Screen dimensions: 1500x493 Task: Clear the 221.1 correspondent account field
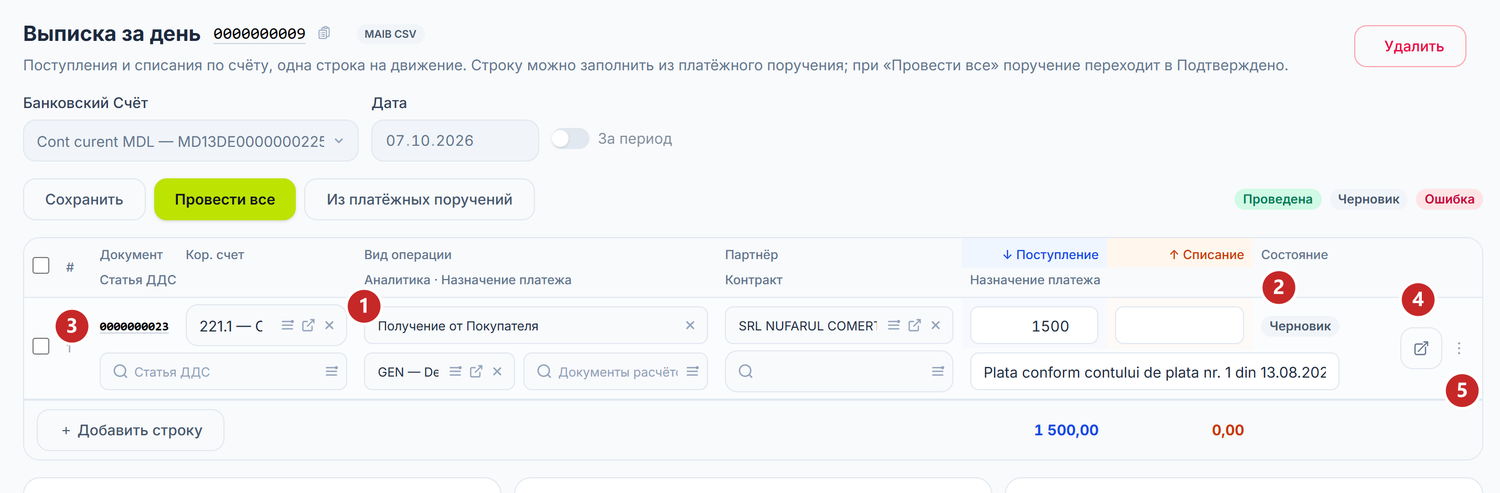tap(329, 325)
